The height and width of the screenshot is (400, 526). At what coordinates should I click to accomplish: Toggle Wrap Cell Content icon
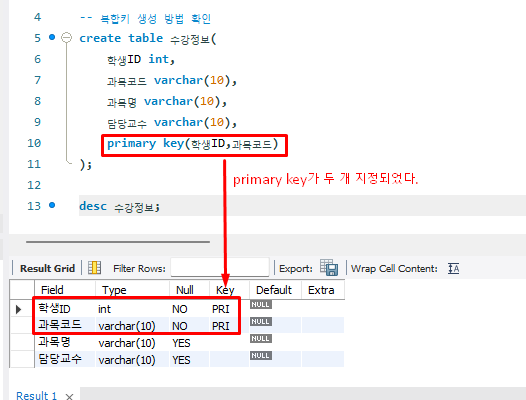pyautogui.click(x=453, y=268)
